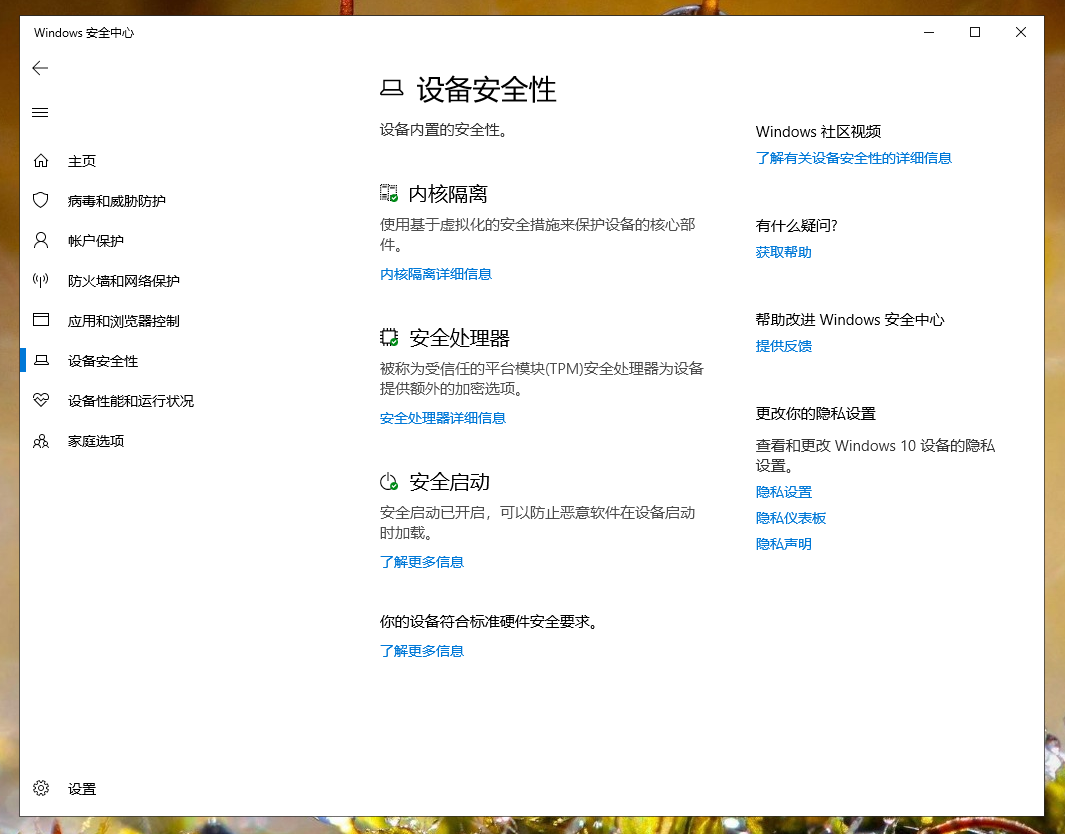Open 防火墙和网络保护 page
Screen dimensions: 1065x834
point(124,281)
